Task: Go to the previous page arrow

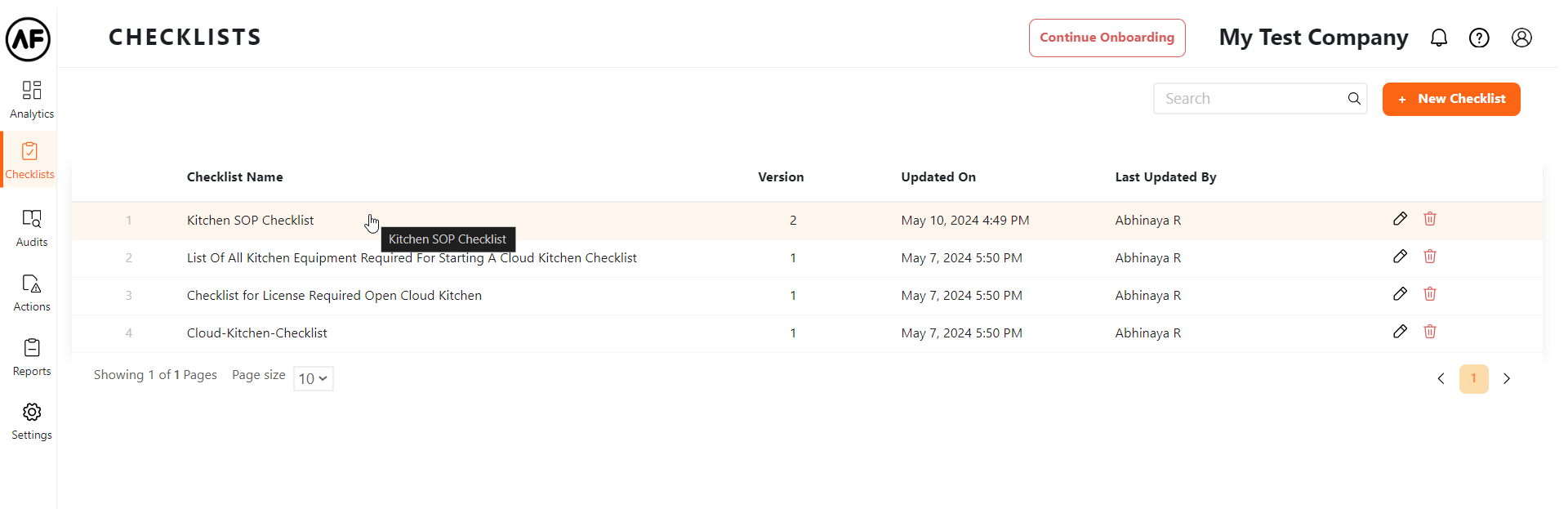Action: coord(1441,378)
